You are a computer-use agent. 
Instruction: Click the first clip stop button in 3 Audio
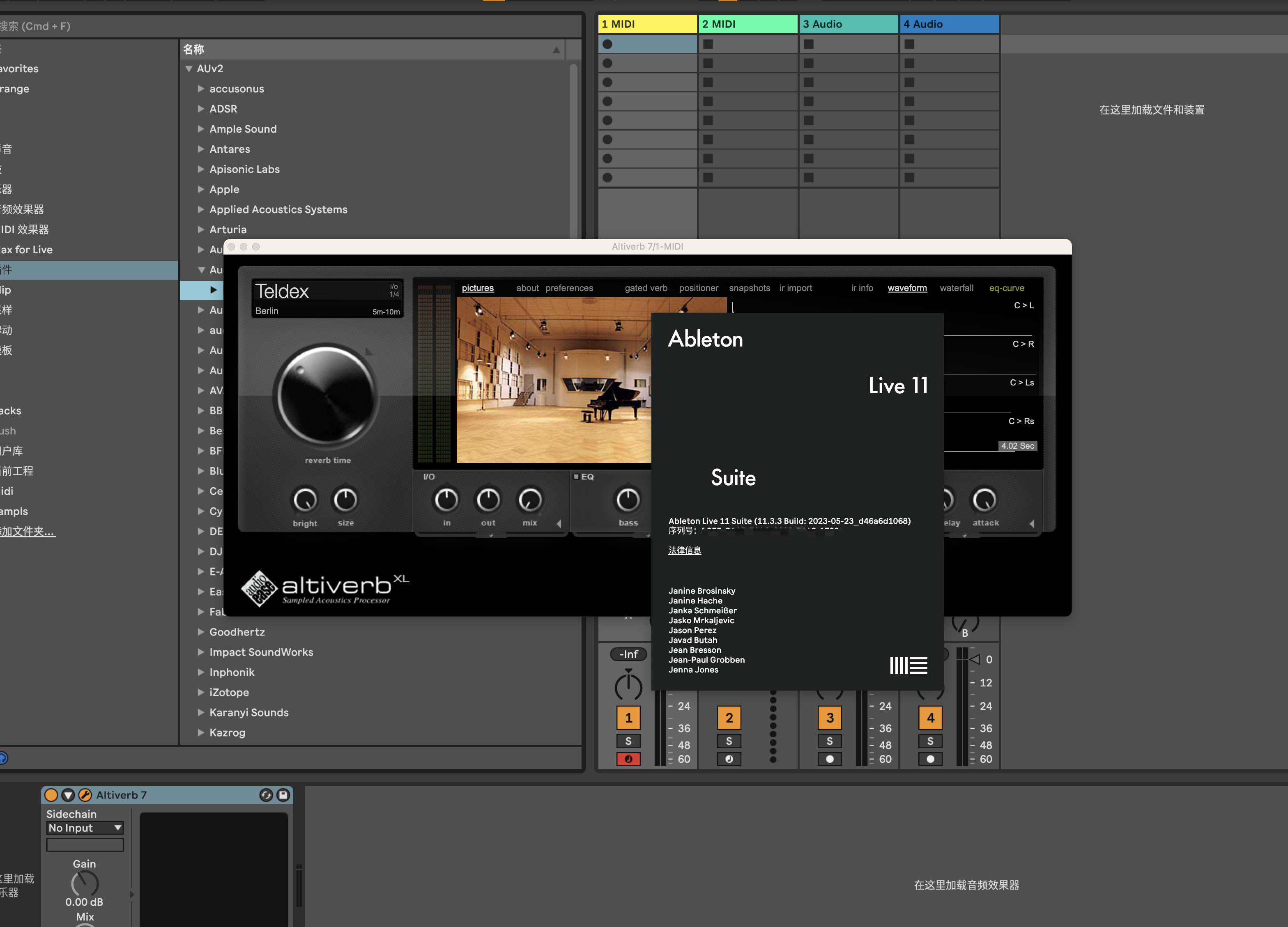809,44
